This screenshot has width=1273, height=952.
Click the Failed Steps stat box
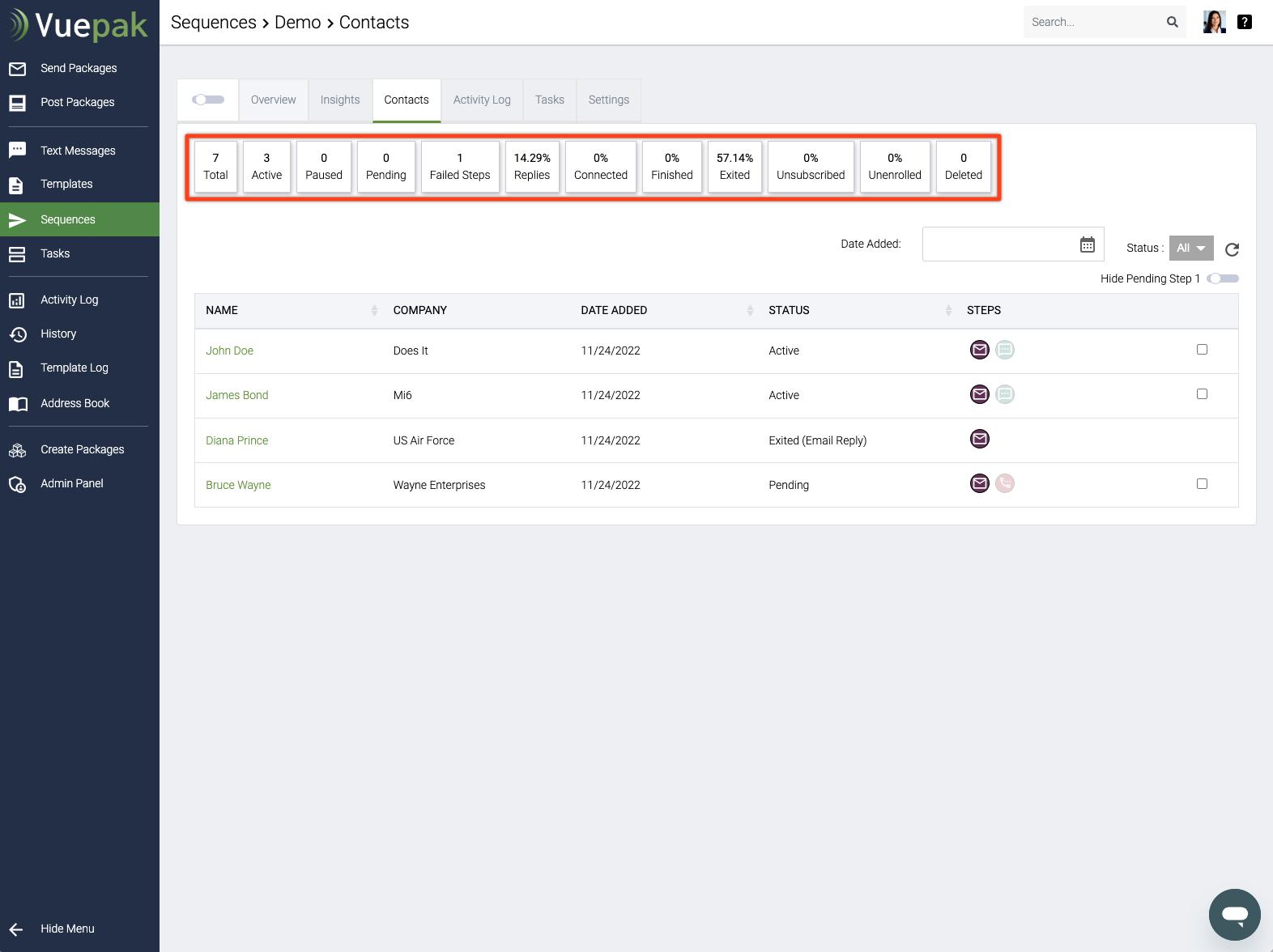(460, 167)
